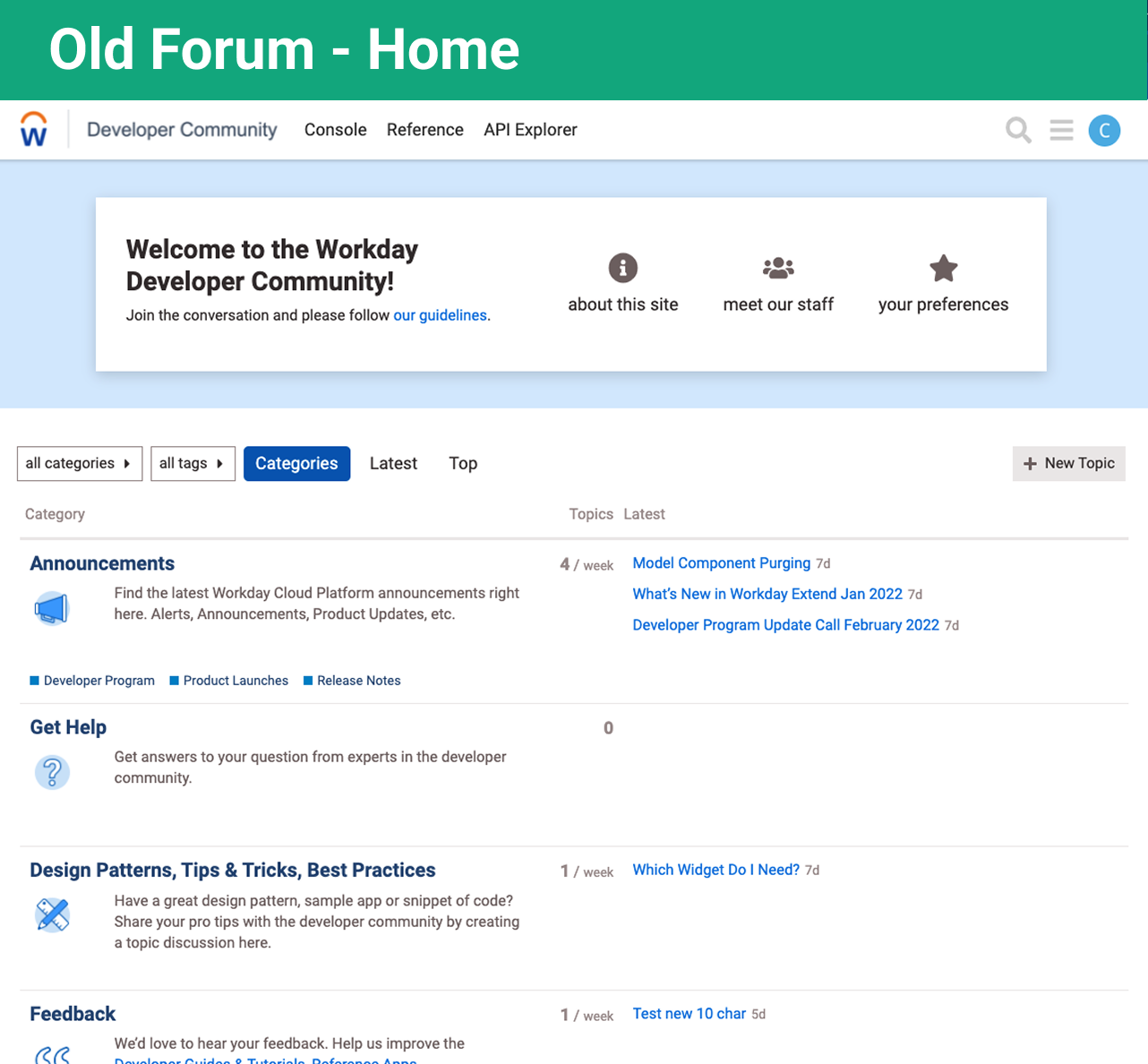Open 'Model Component Purging' topic
The width and height of the screenshot is (1148, 1064).
[722, 563]
